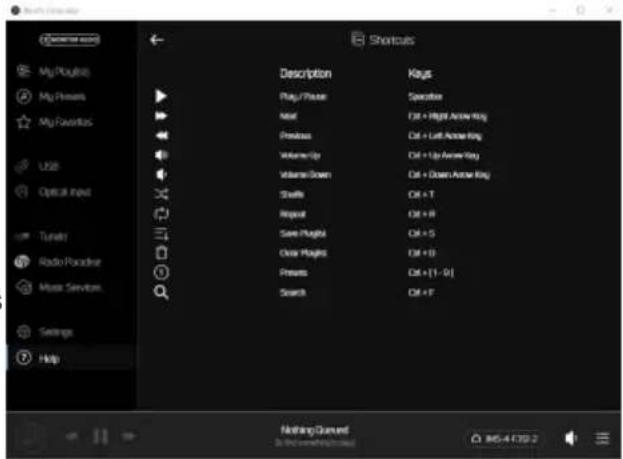Click the Settings gear icon
This screenshot has height=459, width=623.
tap(24, 331)
